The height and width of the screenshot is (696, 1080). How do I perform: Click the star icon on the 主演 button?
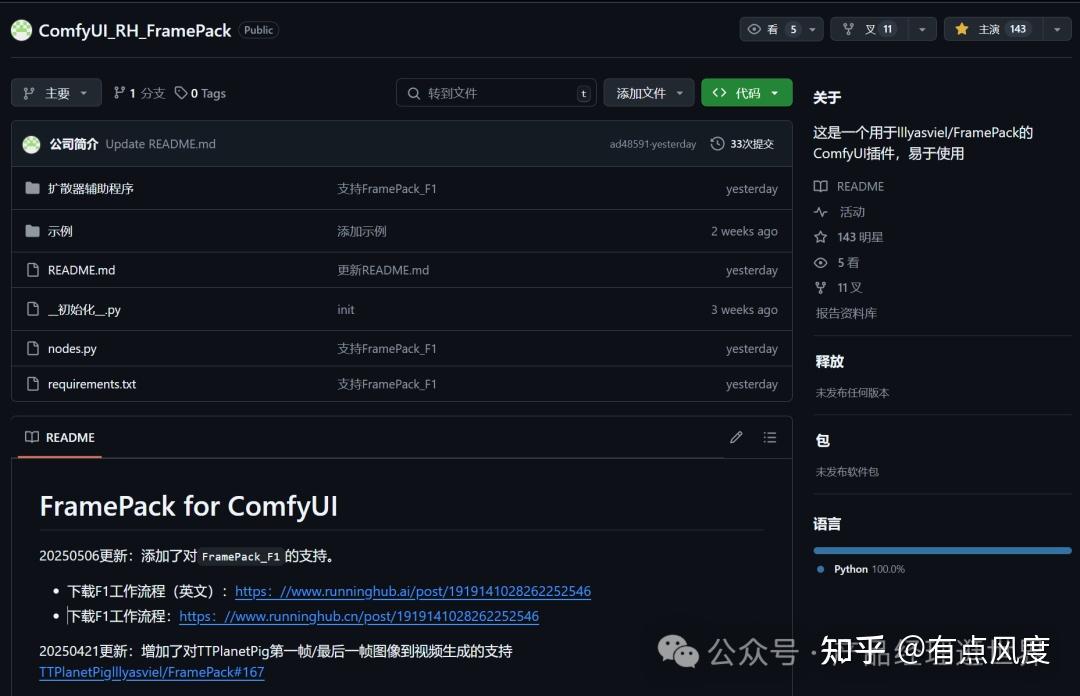click(x=961, y=29)
